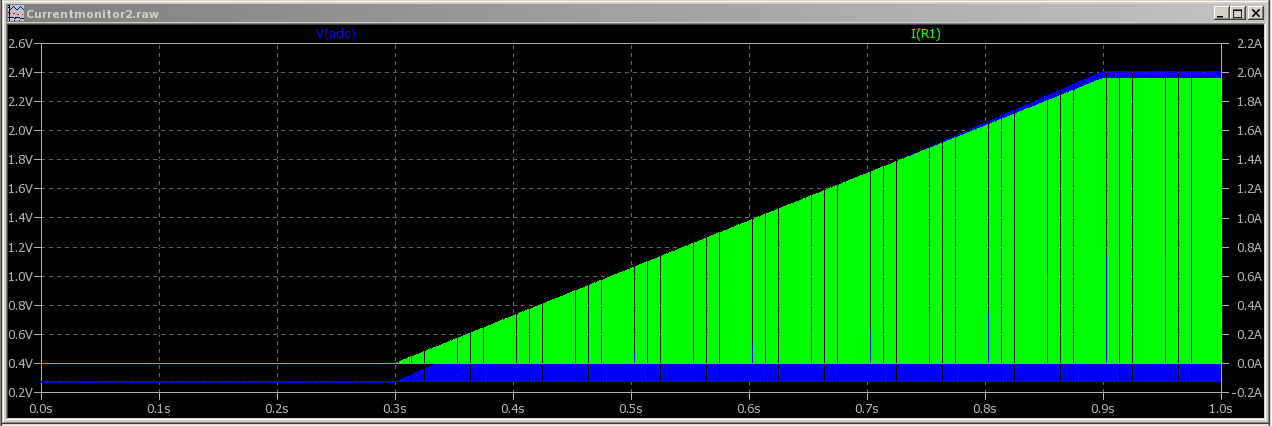Click the Currentmonitor2.raw title text
Viewport: 1272px width, 426px height.
point(91,14)
